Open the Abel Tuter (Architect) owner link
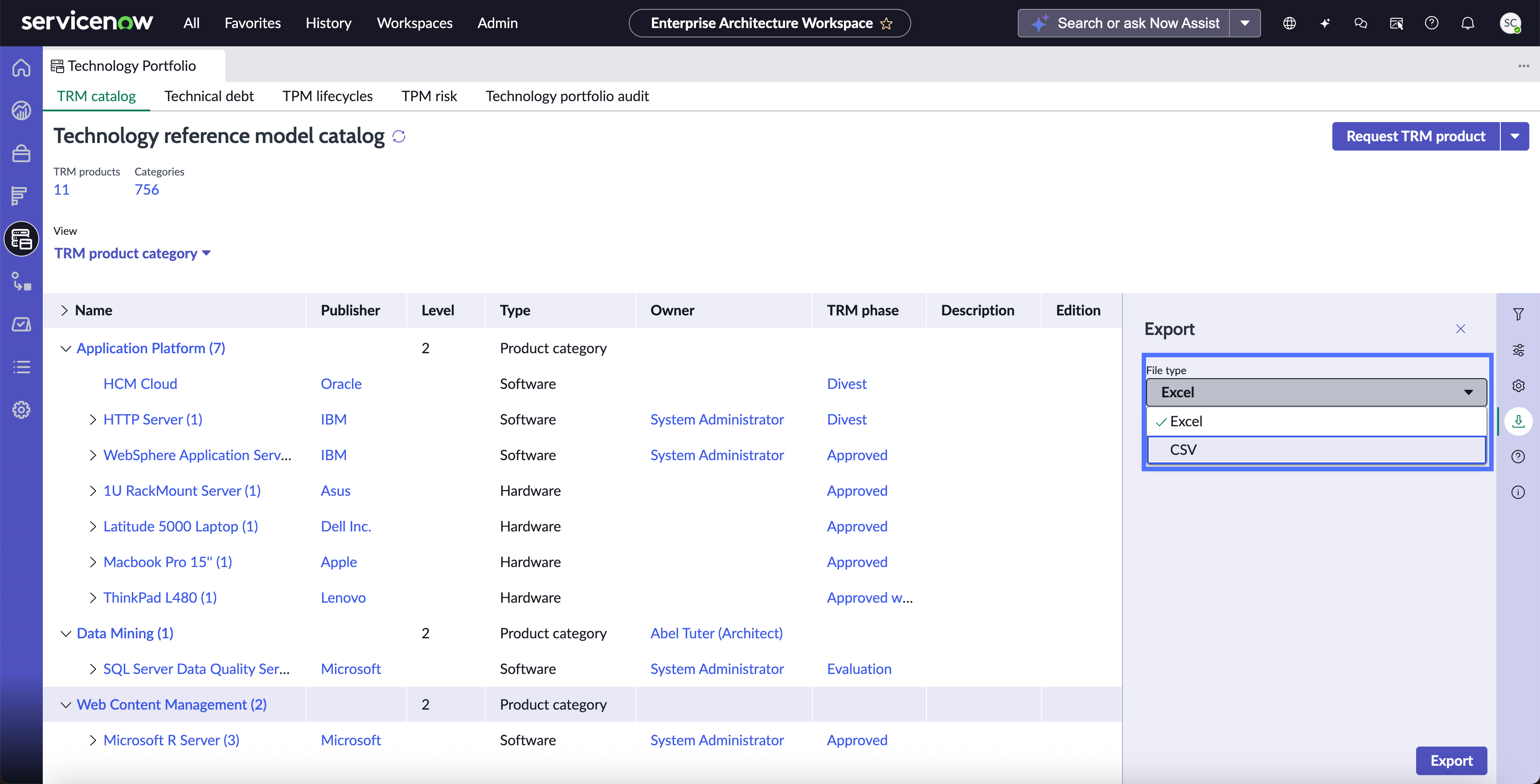 717,633
